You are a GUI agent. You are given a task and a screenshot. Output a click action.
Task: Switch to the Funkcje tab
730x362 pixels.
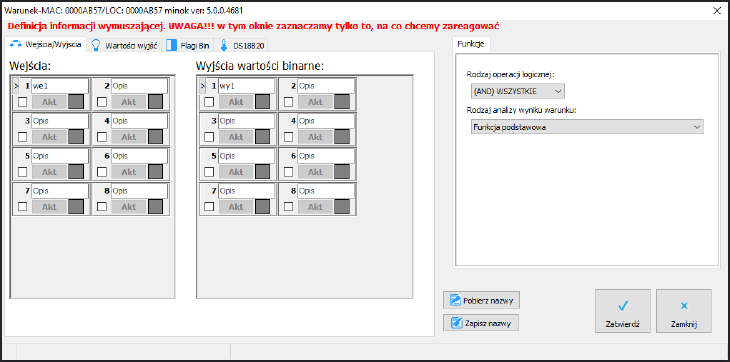471,45
